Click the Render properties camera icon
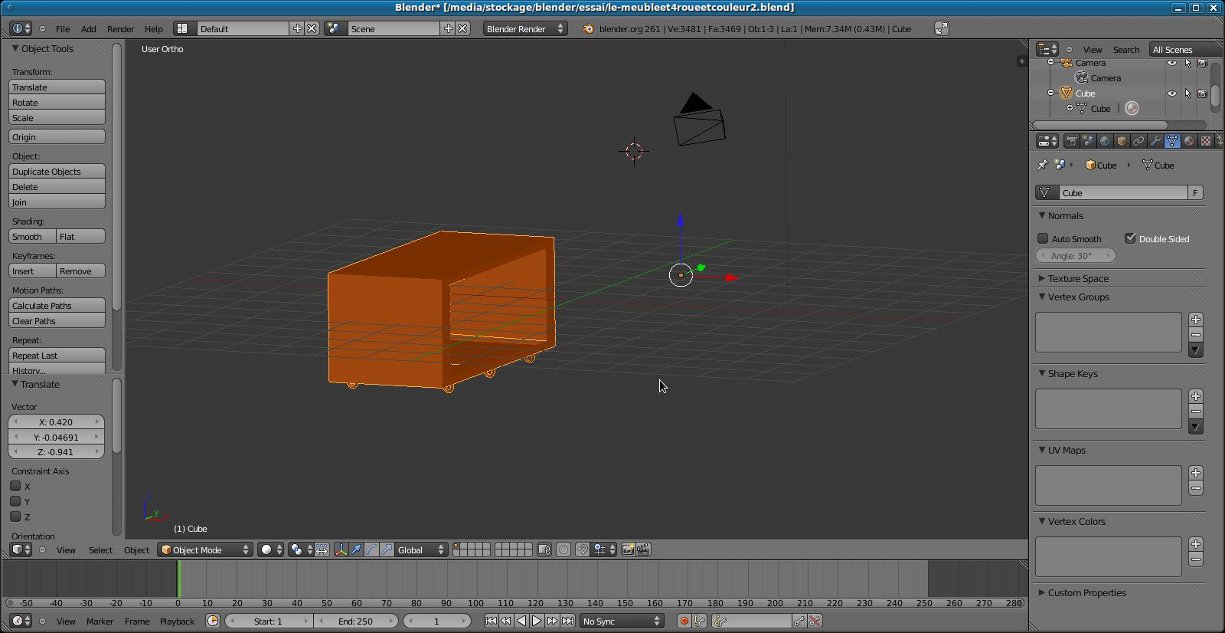 coord(1071,141)
